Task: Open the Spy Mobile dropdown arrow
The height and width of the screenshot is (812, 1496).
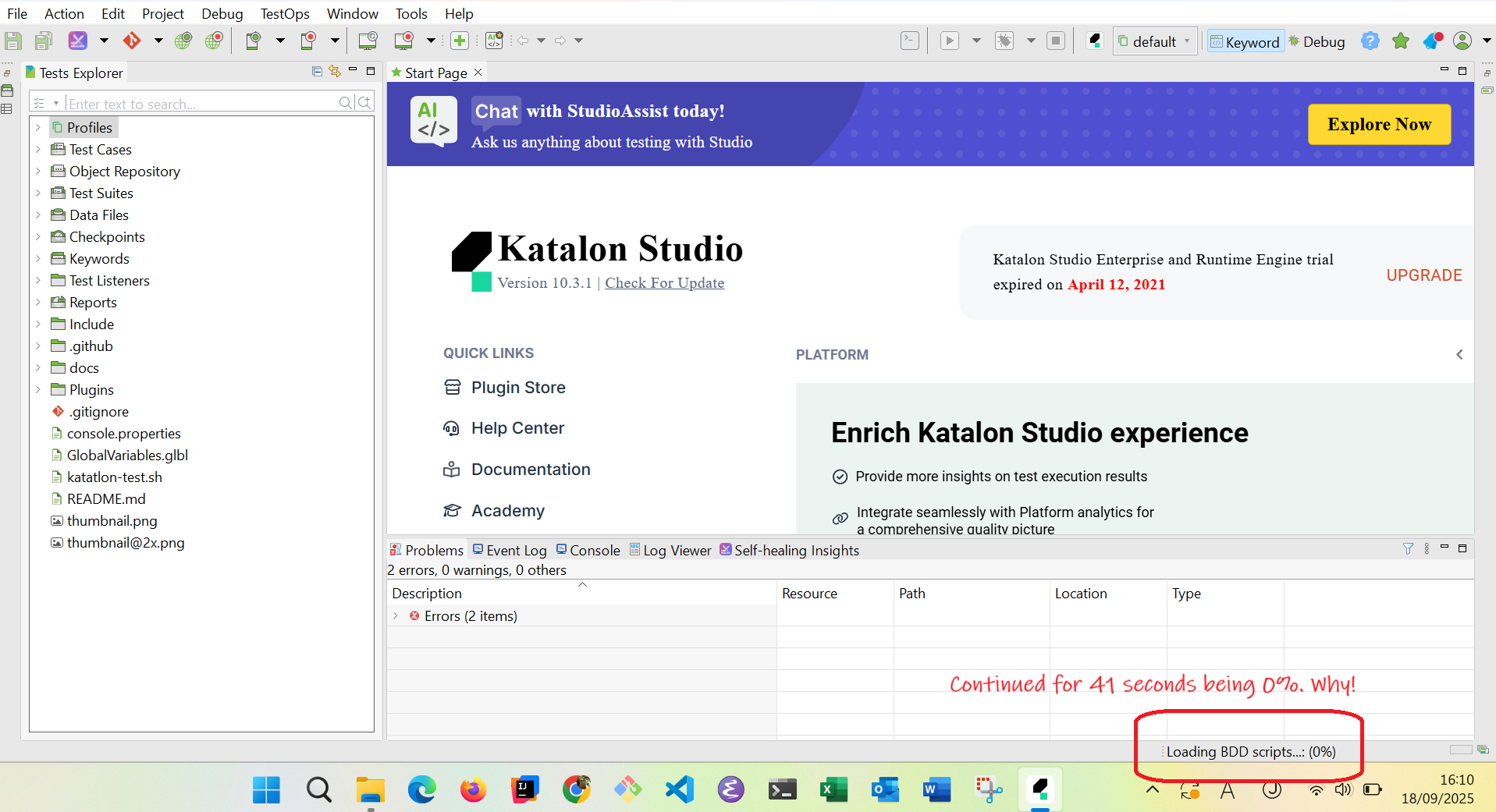Action: click(x=280, y=41)
